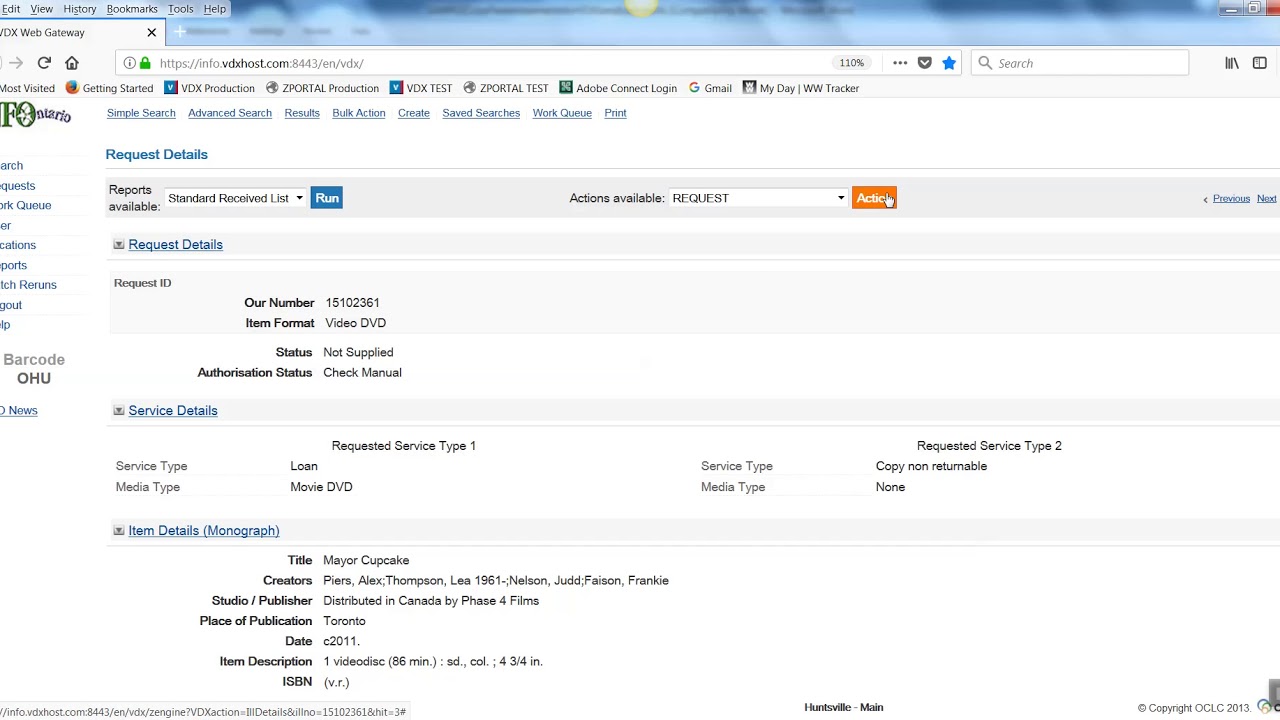
Task: Save page to Pocket icon
Action: (x=925, y=63)
